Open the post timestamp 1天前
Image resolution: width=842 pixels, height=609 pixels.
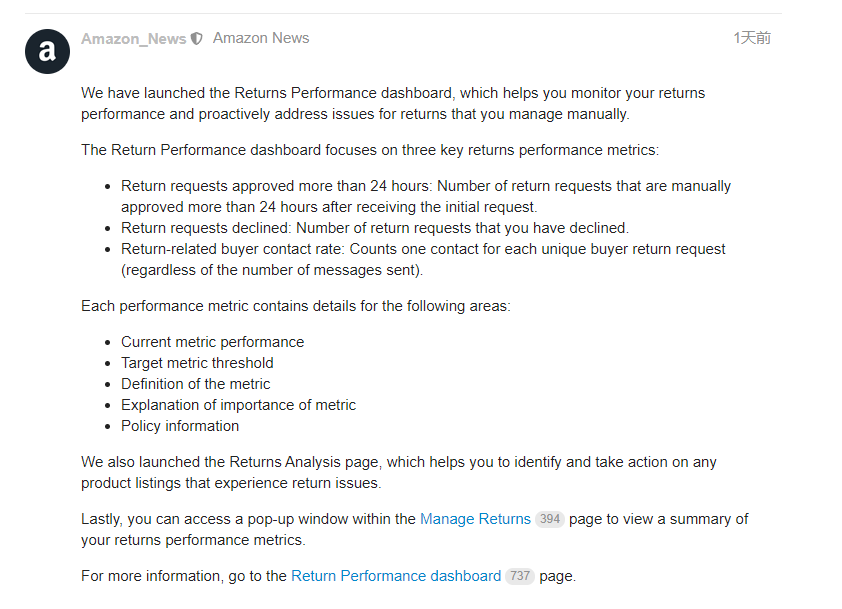pyautogui.click(x=752, y=38)
